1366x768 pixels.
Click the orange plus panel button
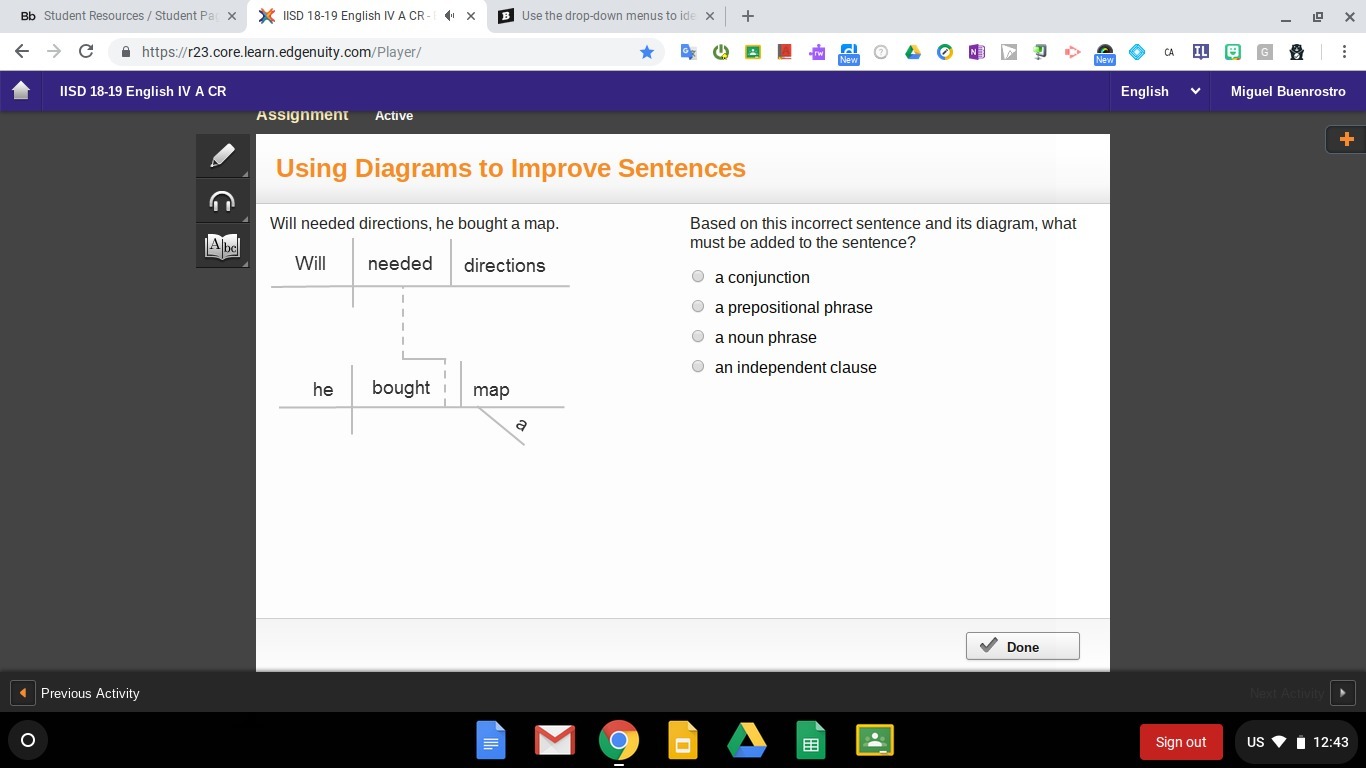point(1346,139)
